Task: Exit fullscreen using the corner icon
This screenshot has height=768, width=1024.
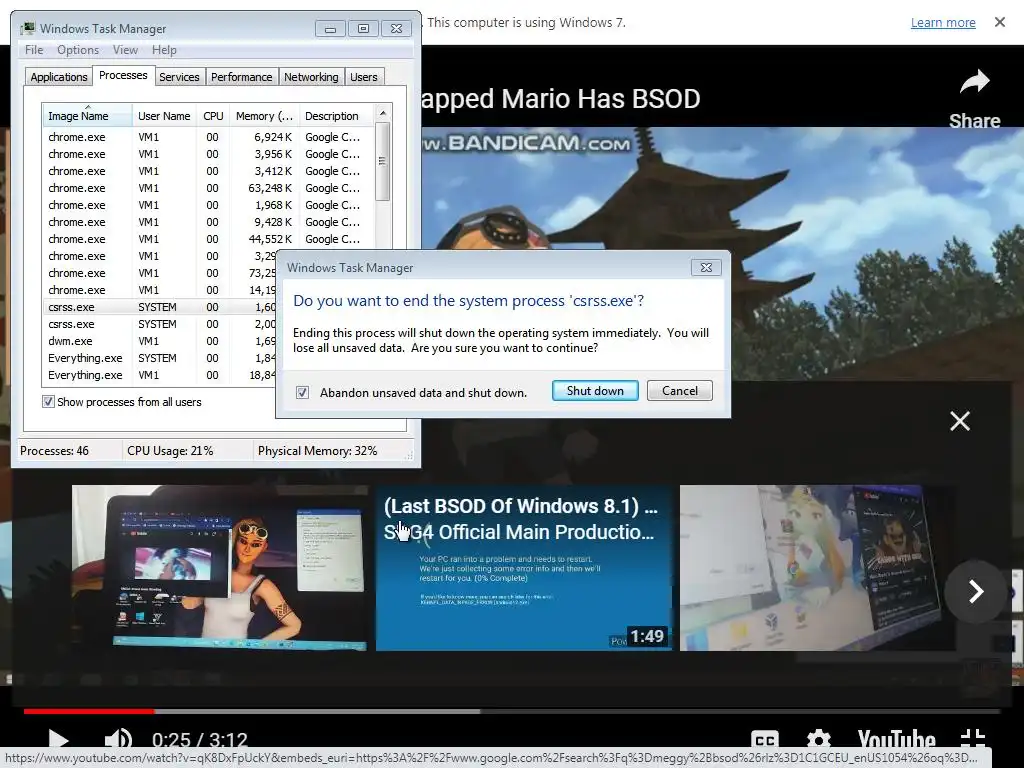Action: tap(972, 739)
